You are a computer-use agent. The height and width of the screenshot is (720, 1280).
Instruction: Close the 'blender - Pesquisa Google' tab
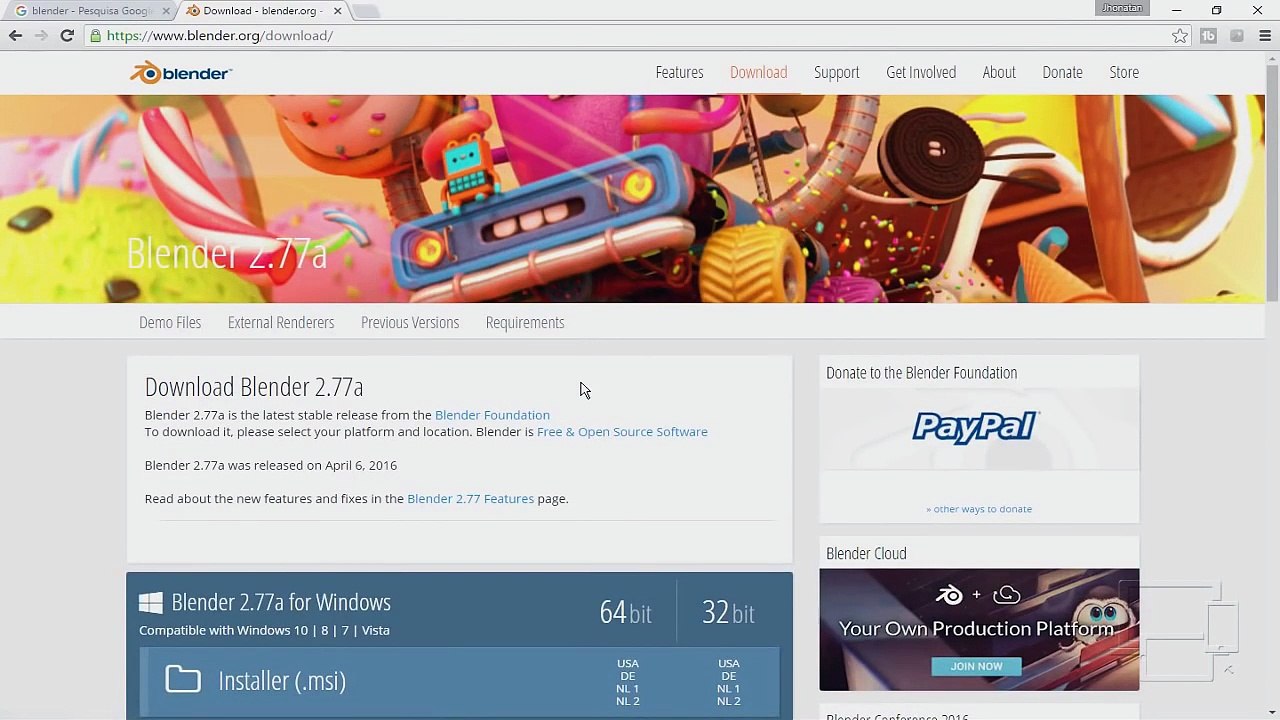click(x=166, y=11)
